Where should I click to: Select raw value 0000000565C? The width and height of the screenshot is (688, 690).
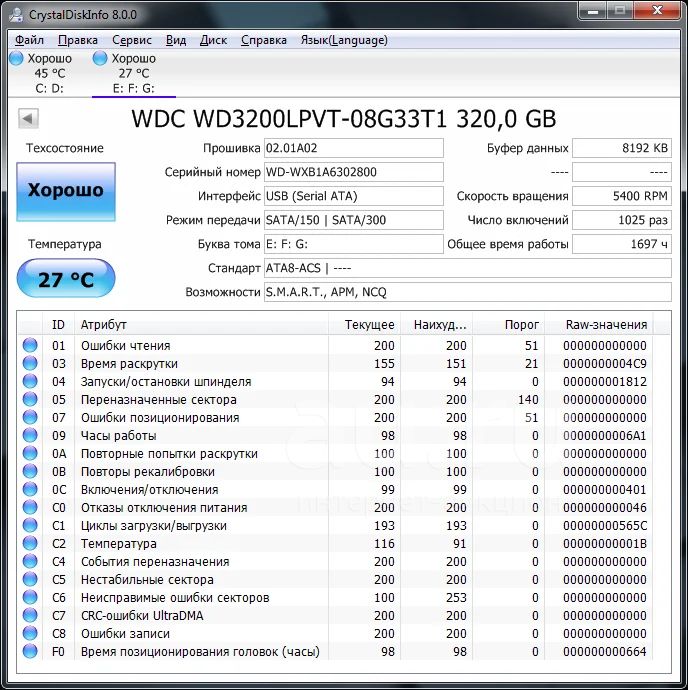[604, 526]
